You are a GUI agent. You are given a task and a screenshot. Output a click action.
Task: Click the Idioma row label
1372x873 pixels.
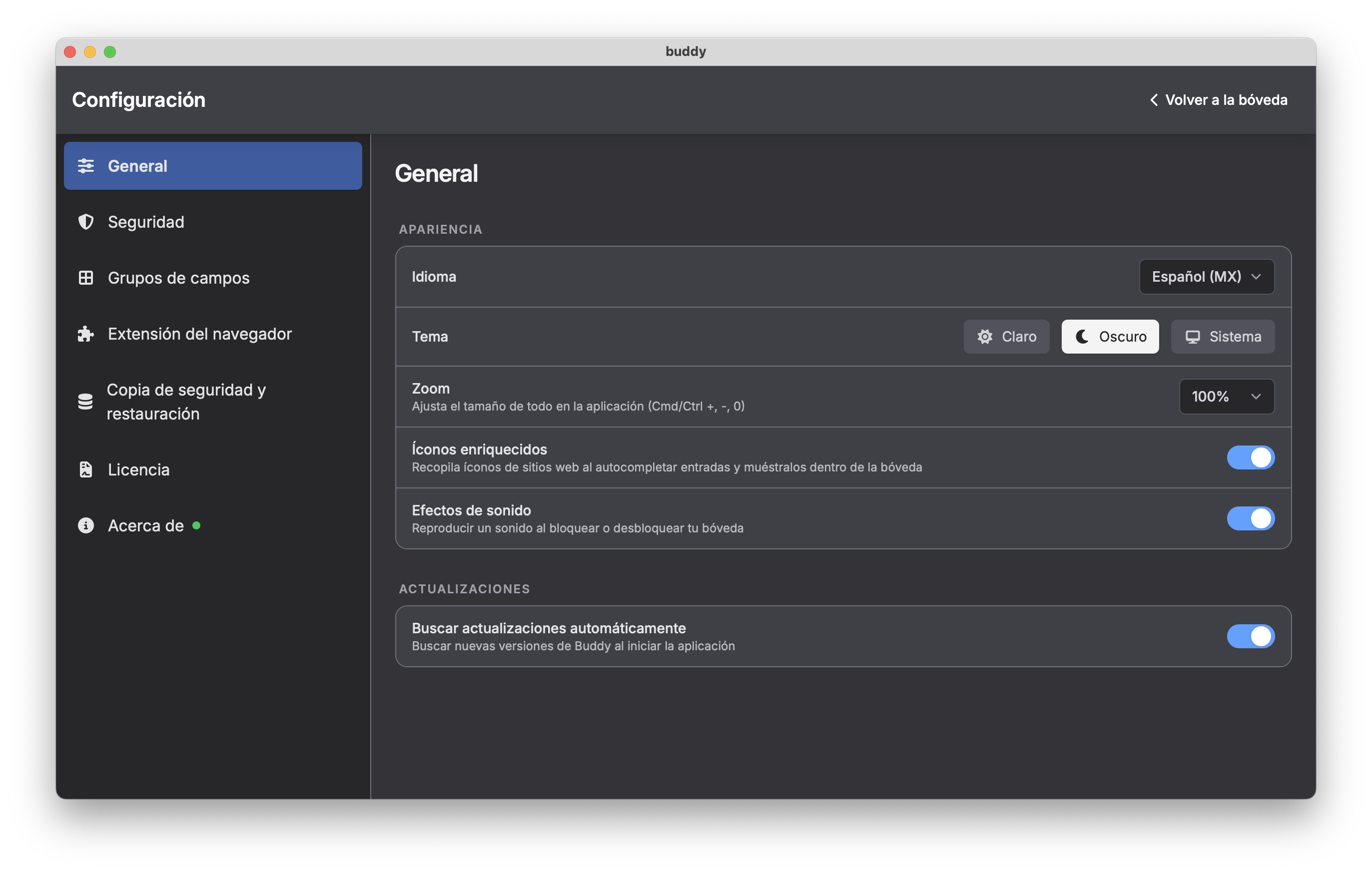(x=434, y=277)
